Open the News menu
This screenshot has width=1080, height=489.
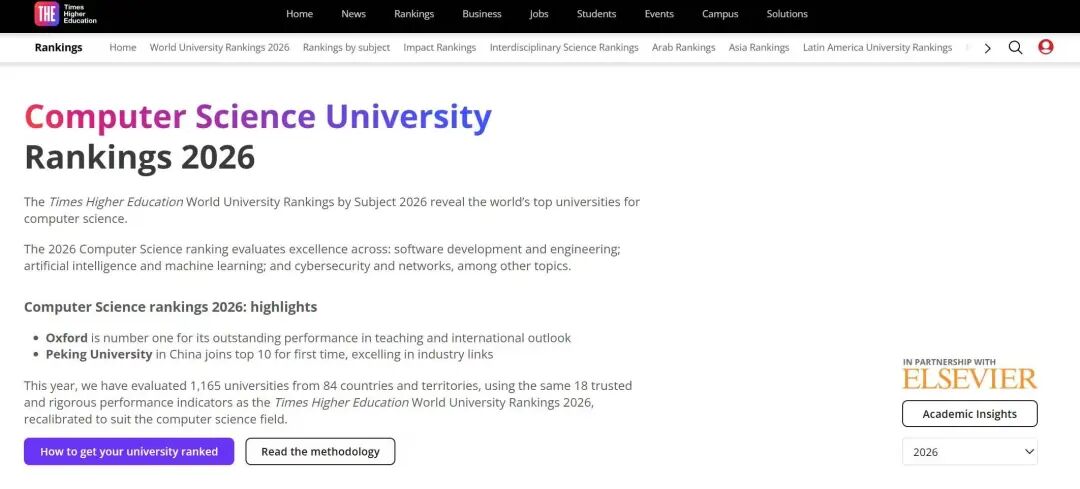353,14
